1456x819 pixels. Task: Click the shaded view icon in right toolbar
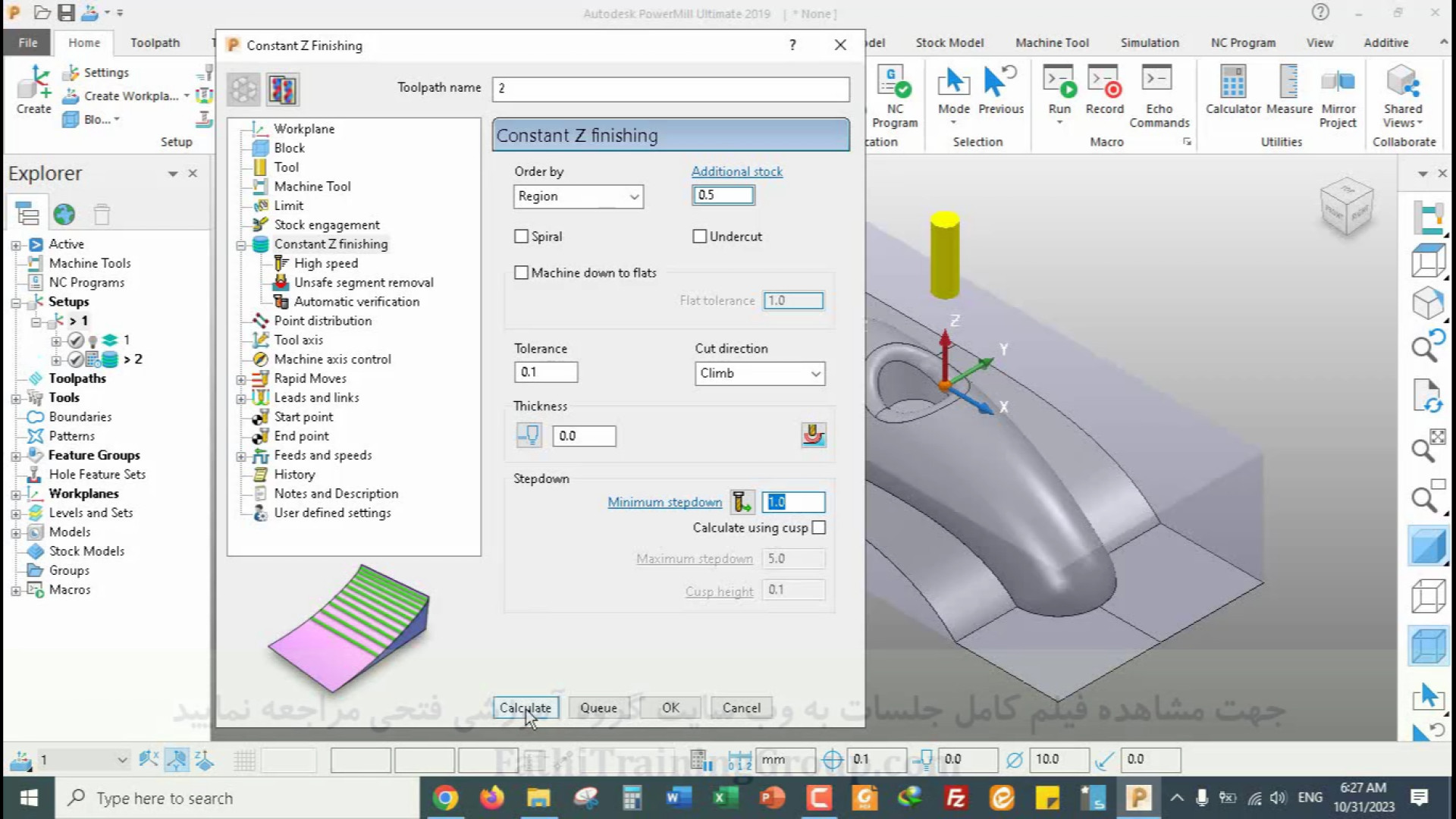point(1428,547)
